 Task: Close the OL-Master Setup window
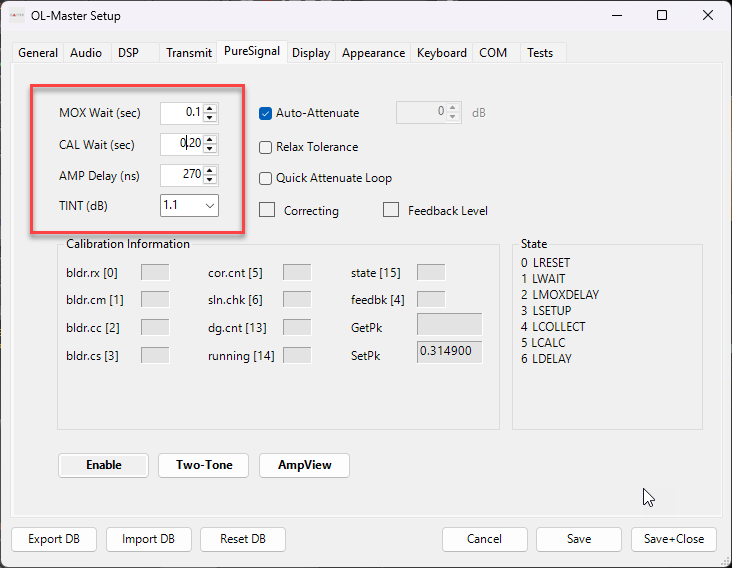[708, 15]
